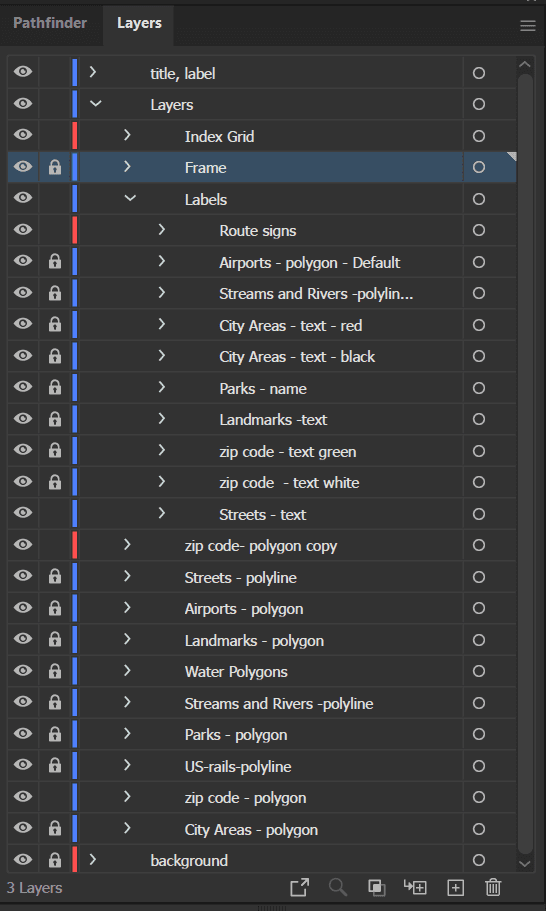Click the Locate Object magnifier icon
Screen dimensions: 546x911
tap(337, 887)
